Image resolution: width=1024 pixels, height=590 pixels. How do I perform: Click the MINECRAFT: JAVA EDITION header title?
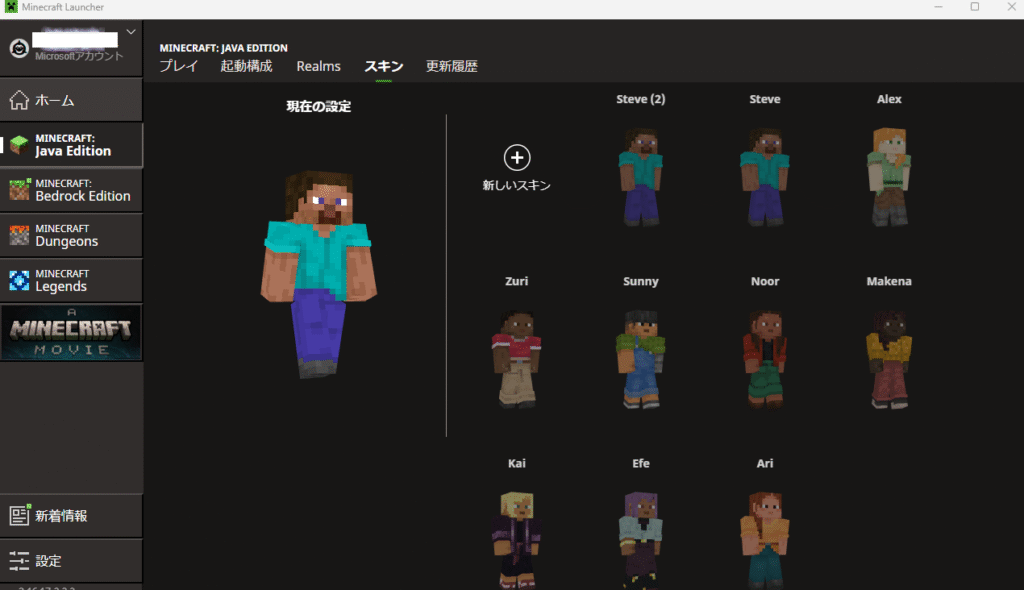[x=223, y=48]
